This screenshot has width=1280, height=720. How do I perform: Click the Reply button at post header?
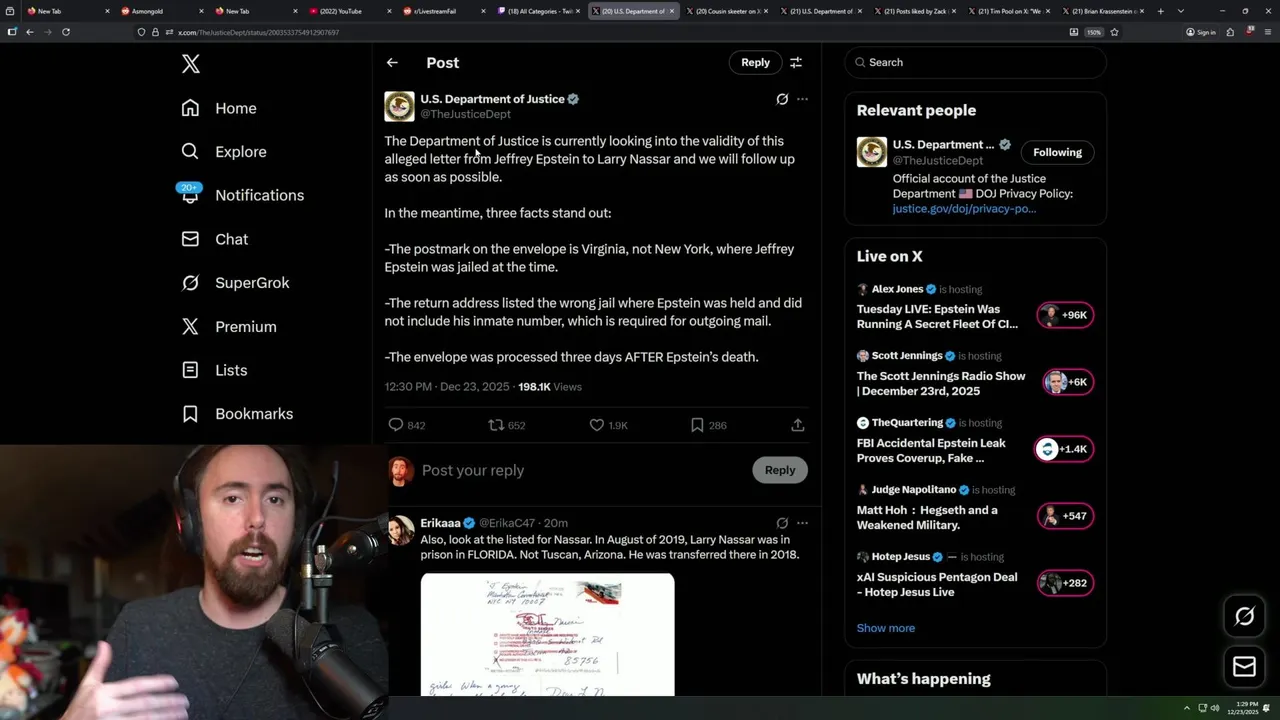click(x=755, y=62)
